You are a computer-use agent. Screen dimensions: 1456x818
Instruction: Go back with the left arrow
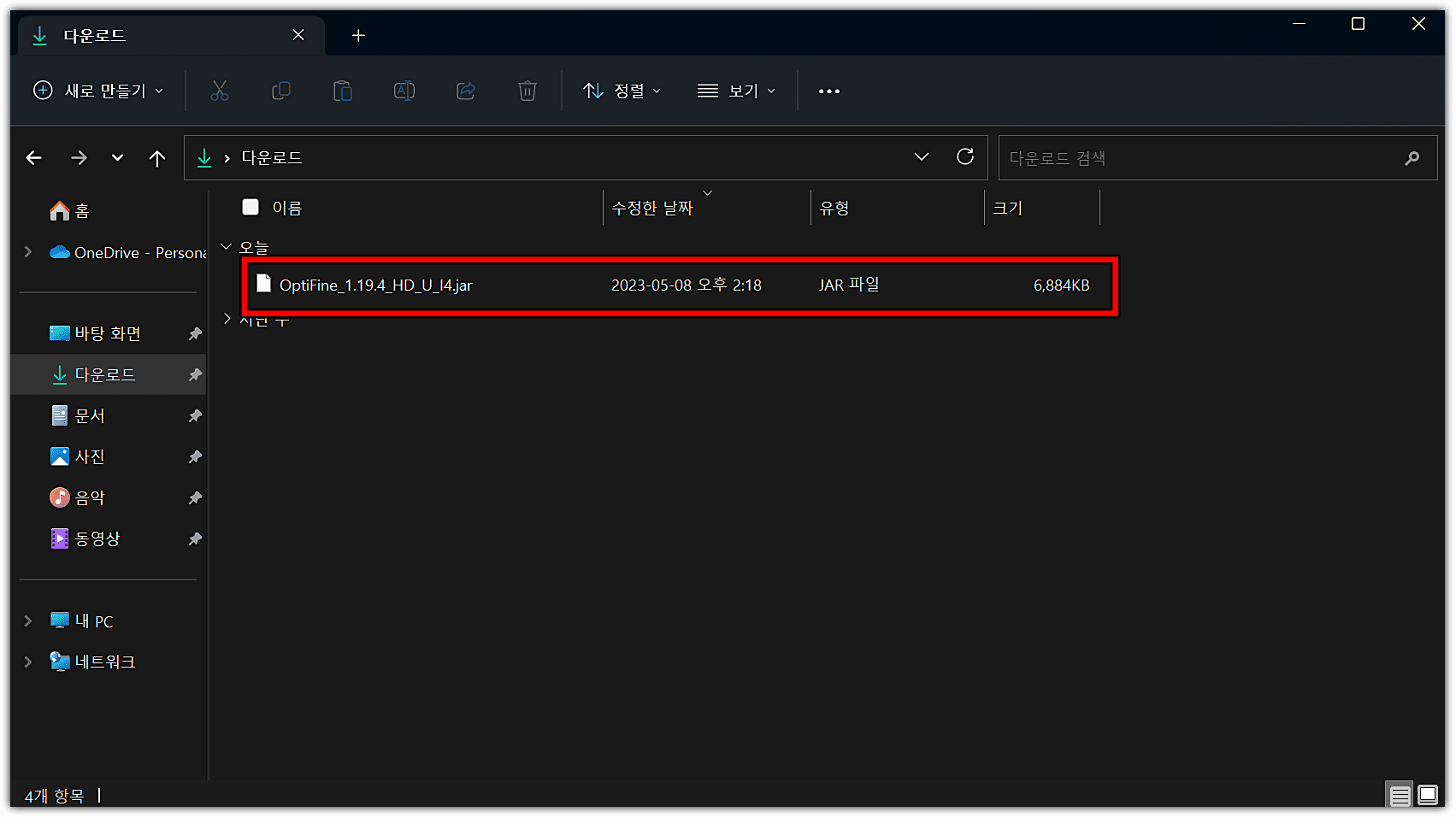tap(34, 158)
